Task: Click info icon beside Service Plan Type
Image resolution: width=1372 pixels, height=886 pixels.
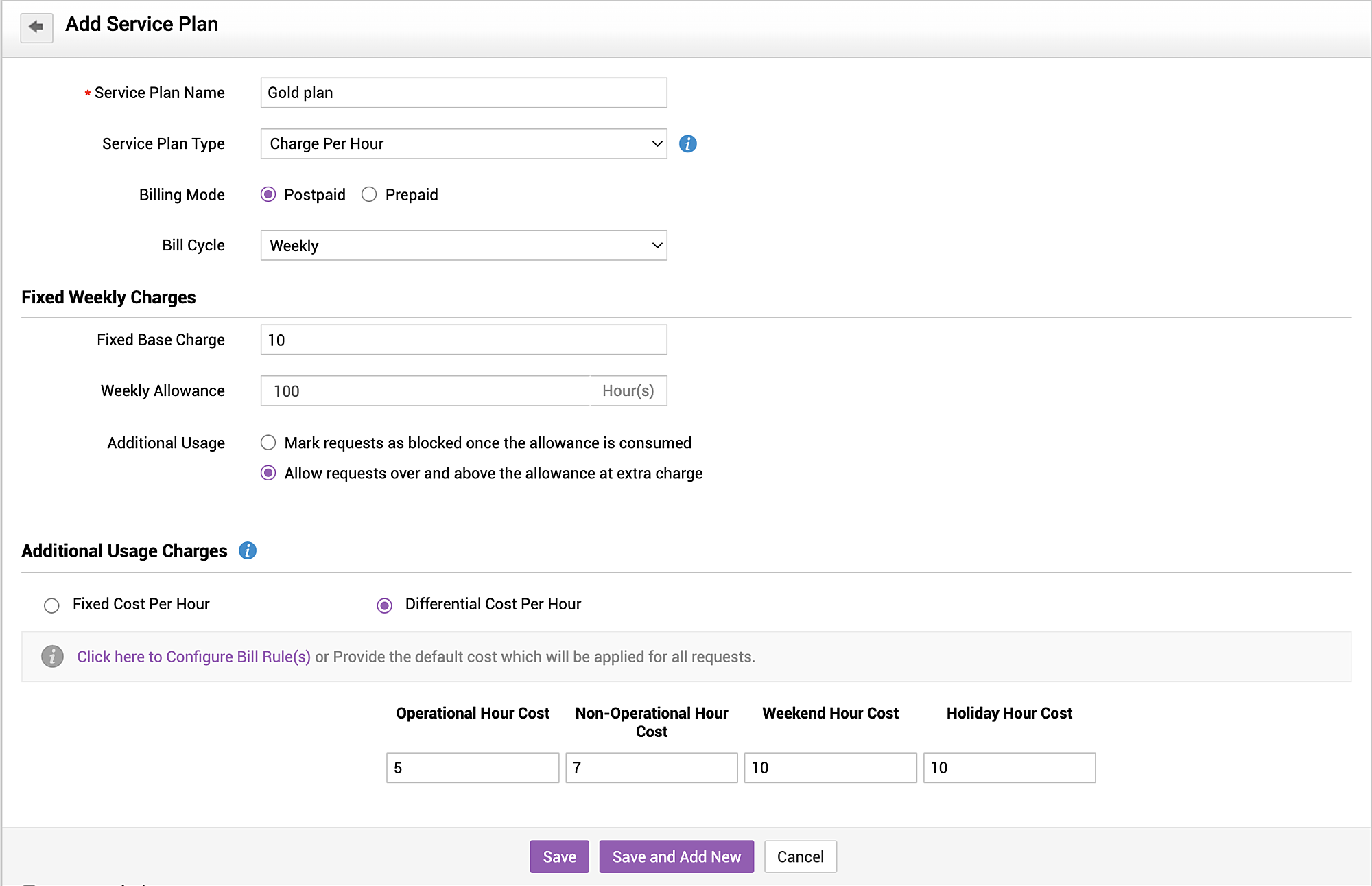Action: point(687,143)
